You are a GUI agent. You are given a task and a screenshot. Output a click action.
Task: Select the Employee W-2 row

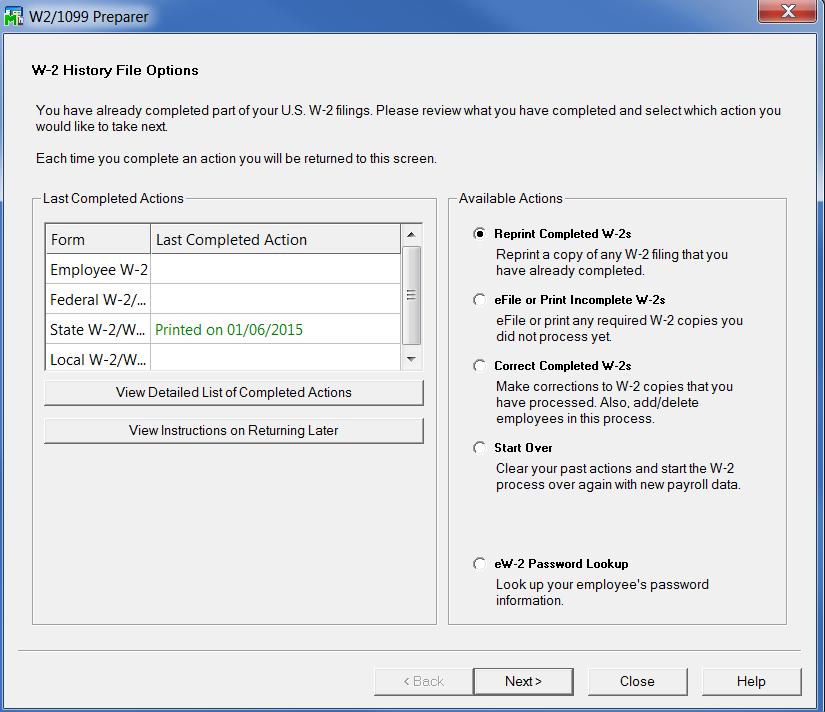coord(98,270)
